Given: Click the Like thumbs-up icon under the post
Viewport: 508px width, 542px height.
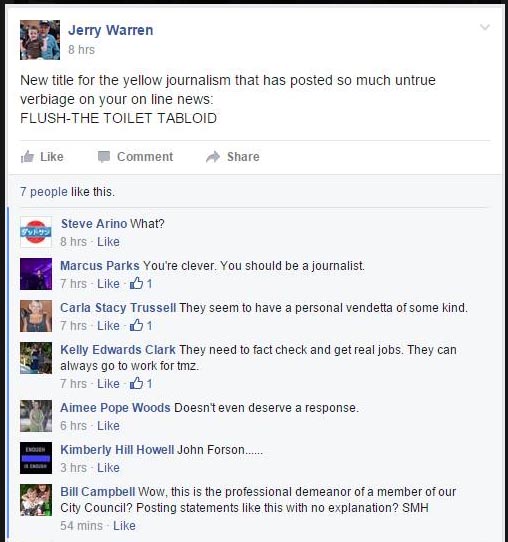Looking at the screenshot, I should click(27, 157).
